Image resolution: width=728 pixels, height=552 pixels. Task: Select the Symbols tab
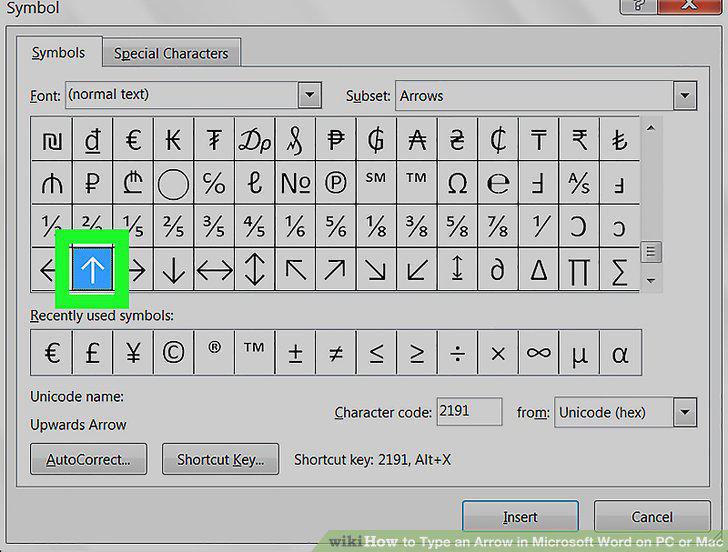coord(58,52)
